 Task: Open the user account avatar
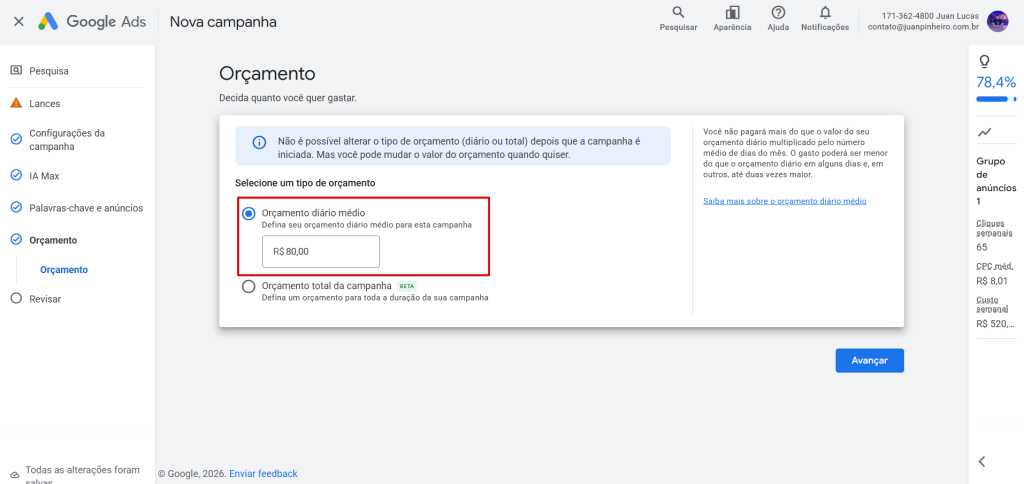tap(997, 22)
